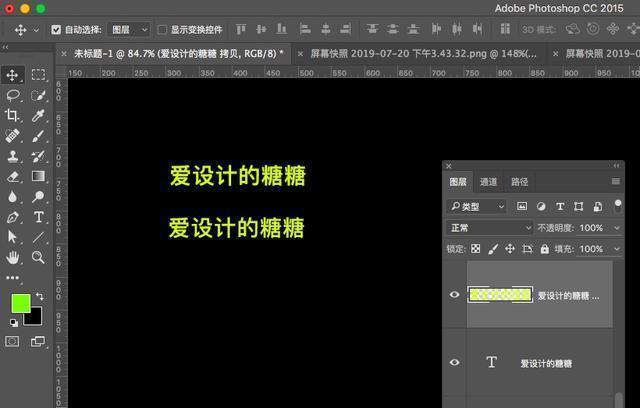Viewport: 640px width, 408px height.
Task: Select the Blur tool
Action: [x=12, y=197]
